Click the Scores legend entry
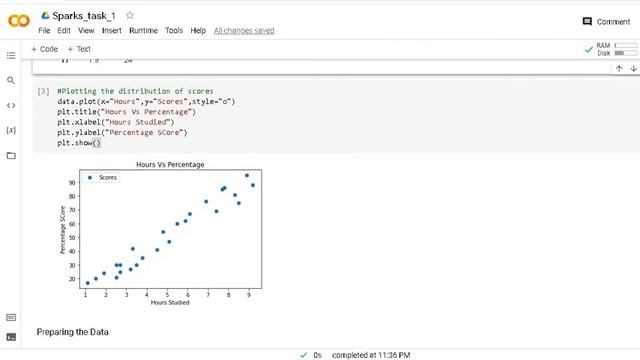This screenshot has height=360, width=640. tap(102, 178)
